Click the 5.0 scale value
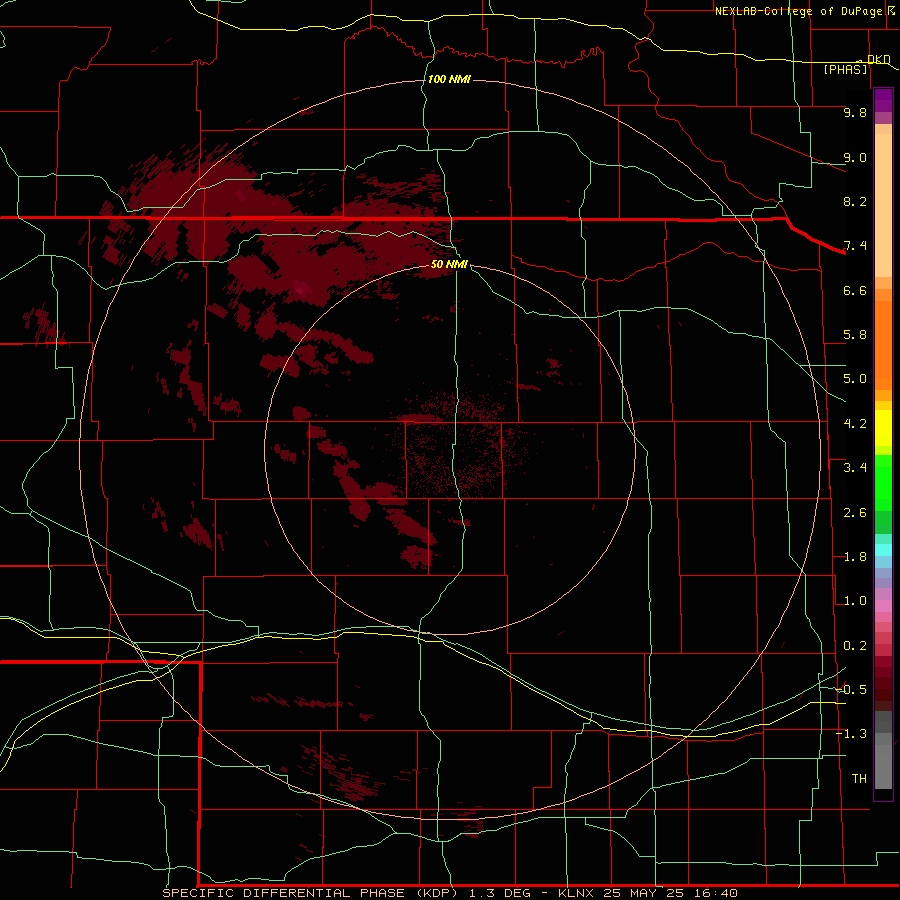 tap(855, 379)
